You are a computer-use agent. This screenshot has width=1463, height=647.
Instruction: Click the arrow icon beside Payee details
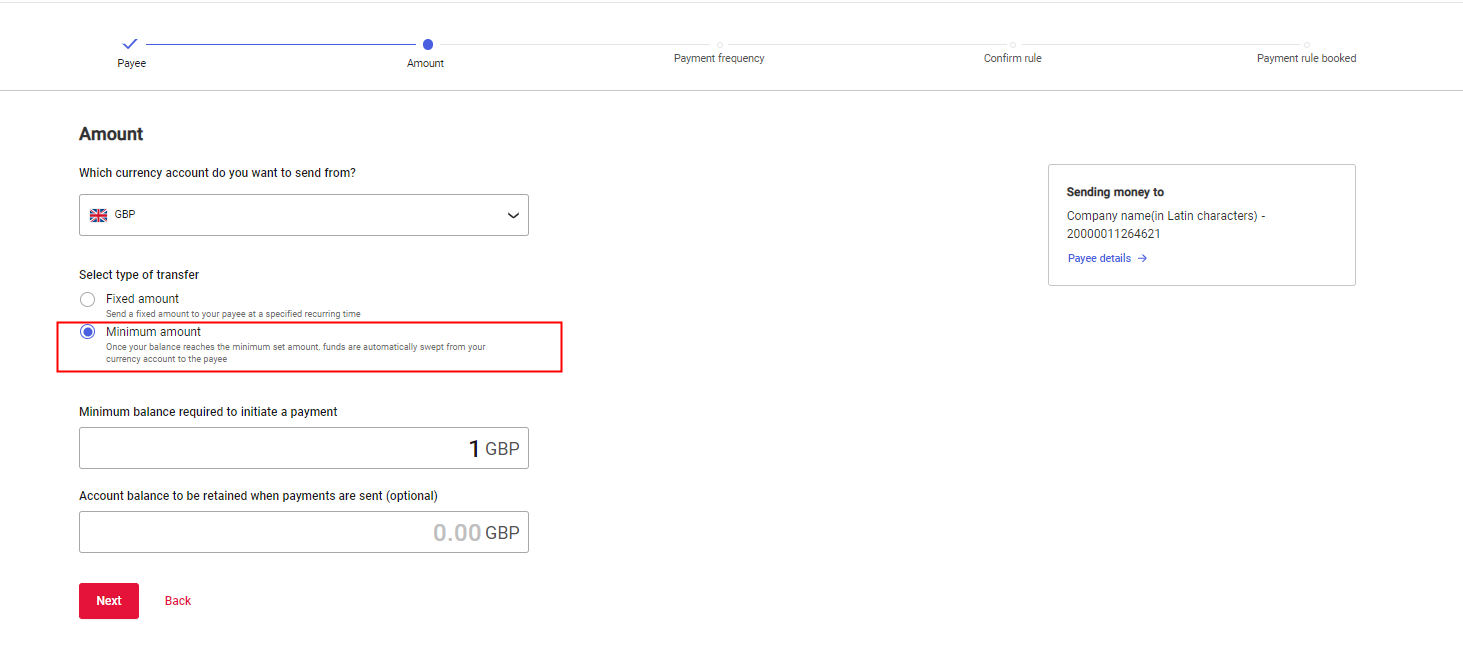(1142, 258)
